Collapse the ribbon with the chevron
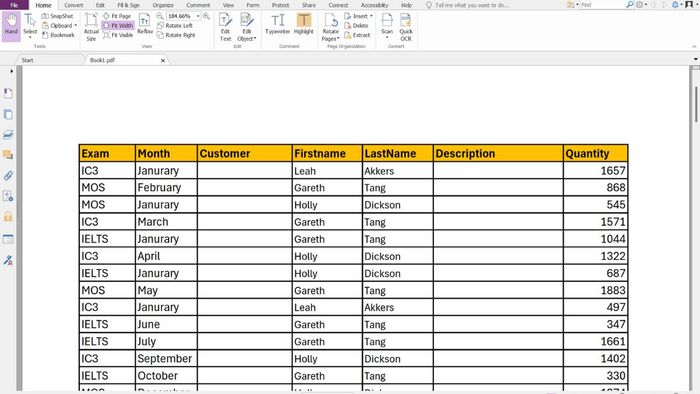700x394 pixels. [x=694, y=46]
